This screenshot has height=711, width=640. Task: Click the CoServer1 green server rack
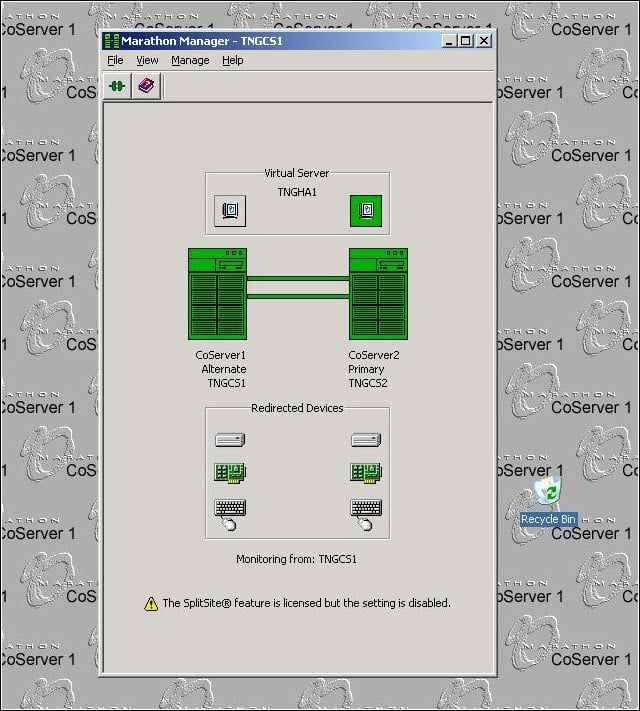click(218, 294)
